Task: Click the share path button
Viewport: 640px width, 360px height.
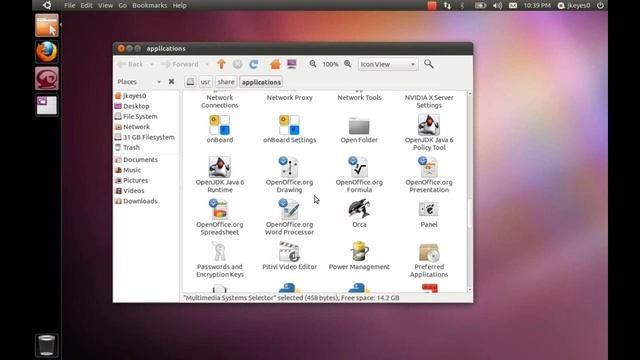Action: 226,82
